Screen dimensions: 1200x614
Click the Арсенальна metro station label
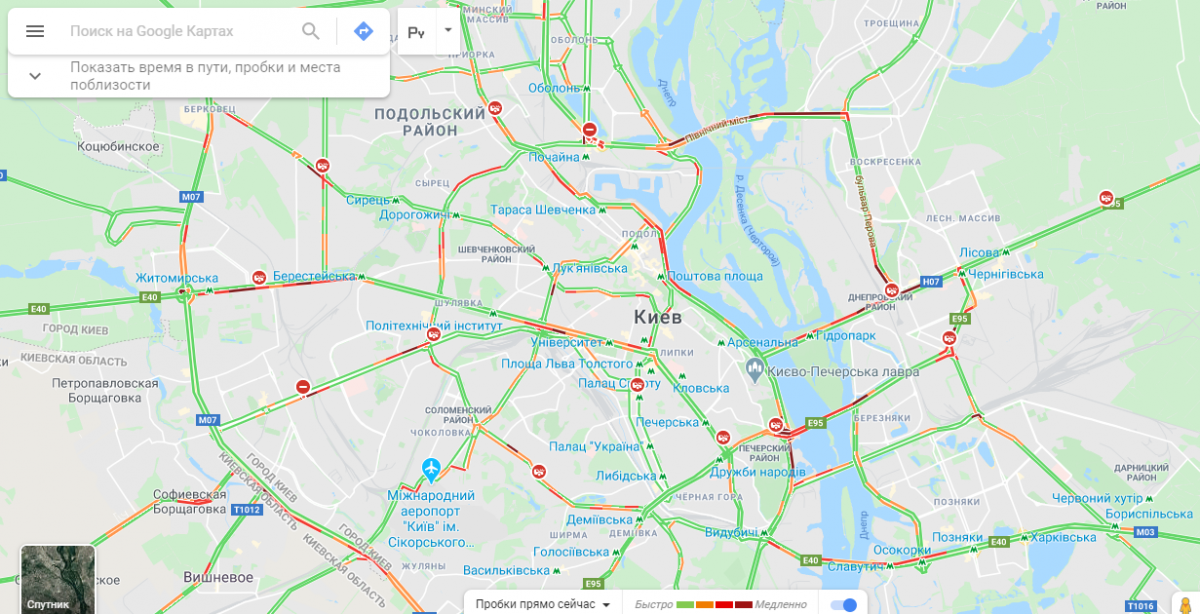pos(763,342)
